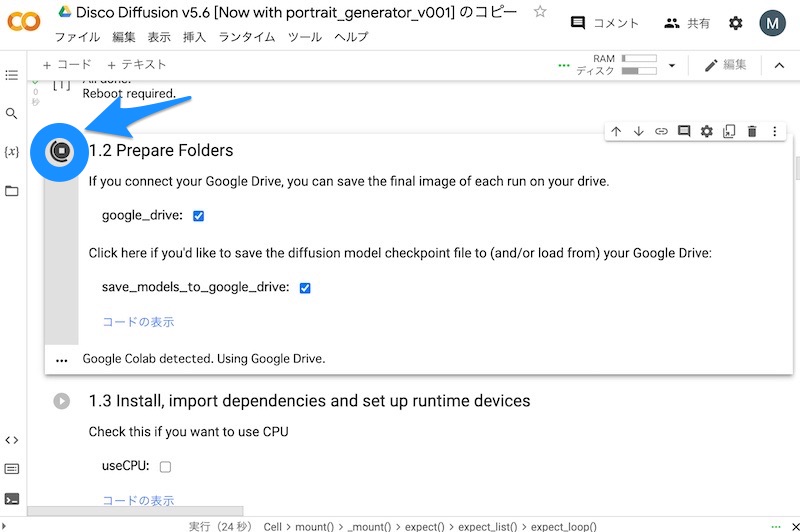
Task: Close the bottom status bar
Action: coord(795,526)
